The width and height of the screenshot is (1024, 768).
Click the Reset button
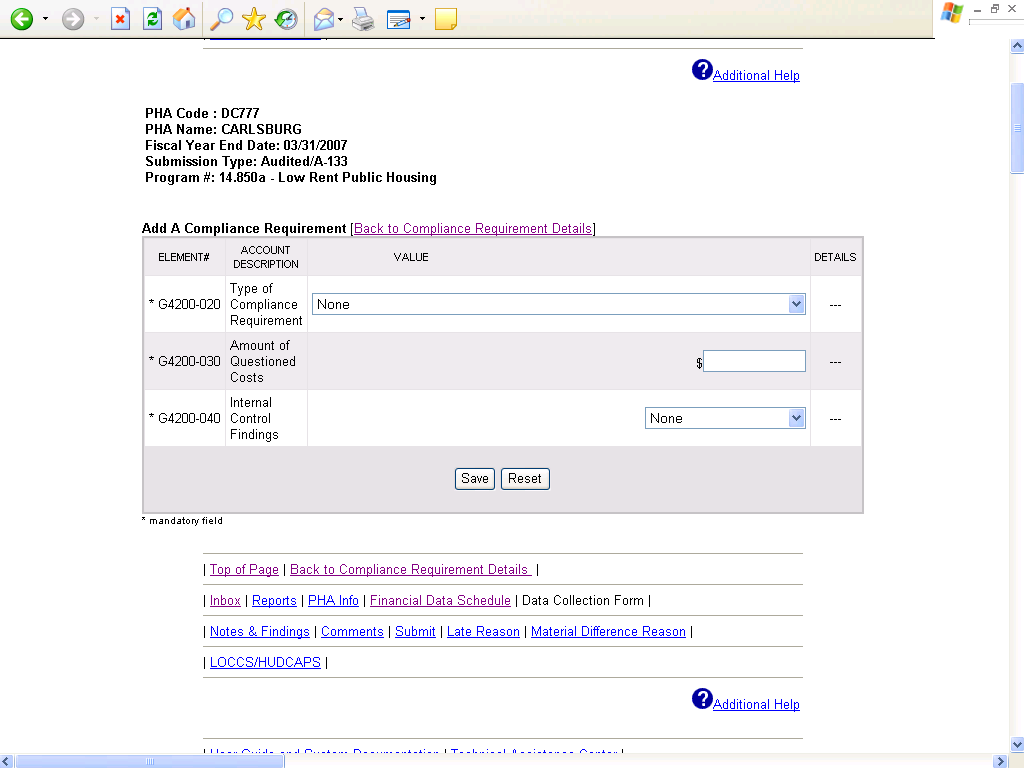pyautogui.click(x=525, y=479)
